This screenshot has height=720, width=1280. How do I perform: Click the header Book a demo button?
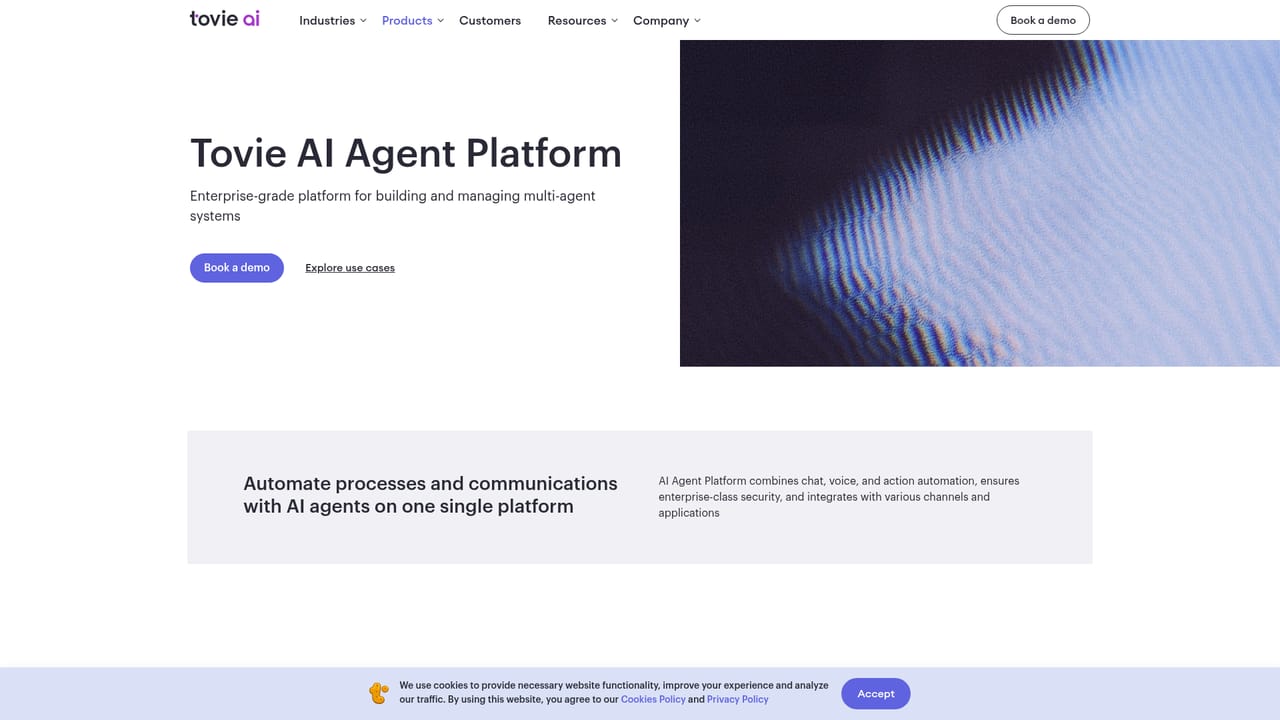[1043, 20]
